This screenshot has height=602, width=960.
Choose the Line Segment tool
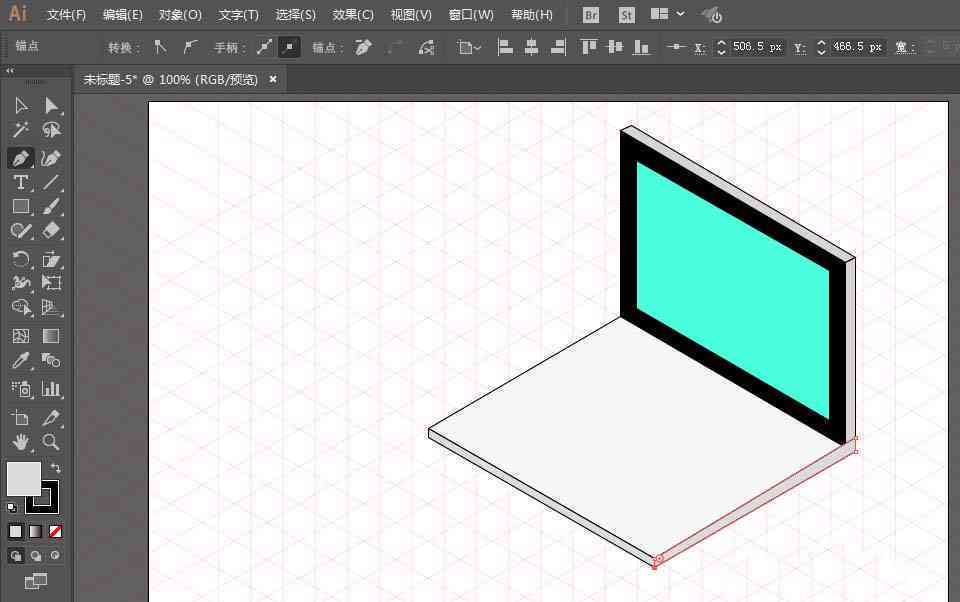pos(51,182)
